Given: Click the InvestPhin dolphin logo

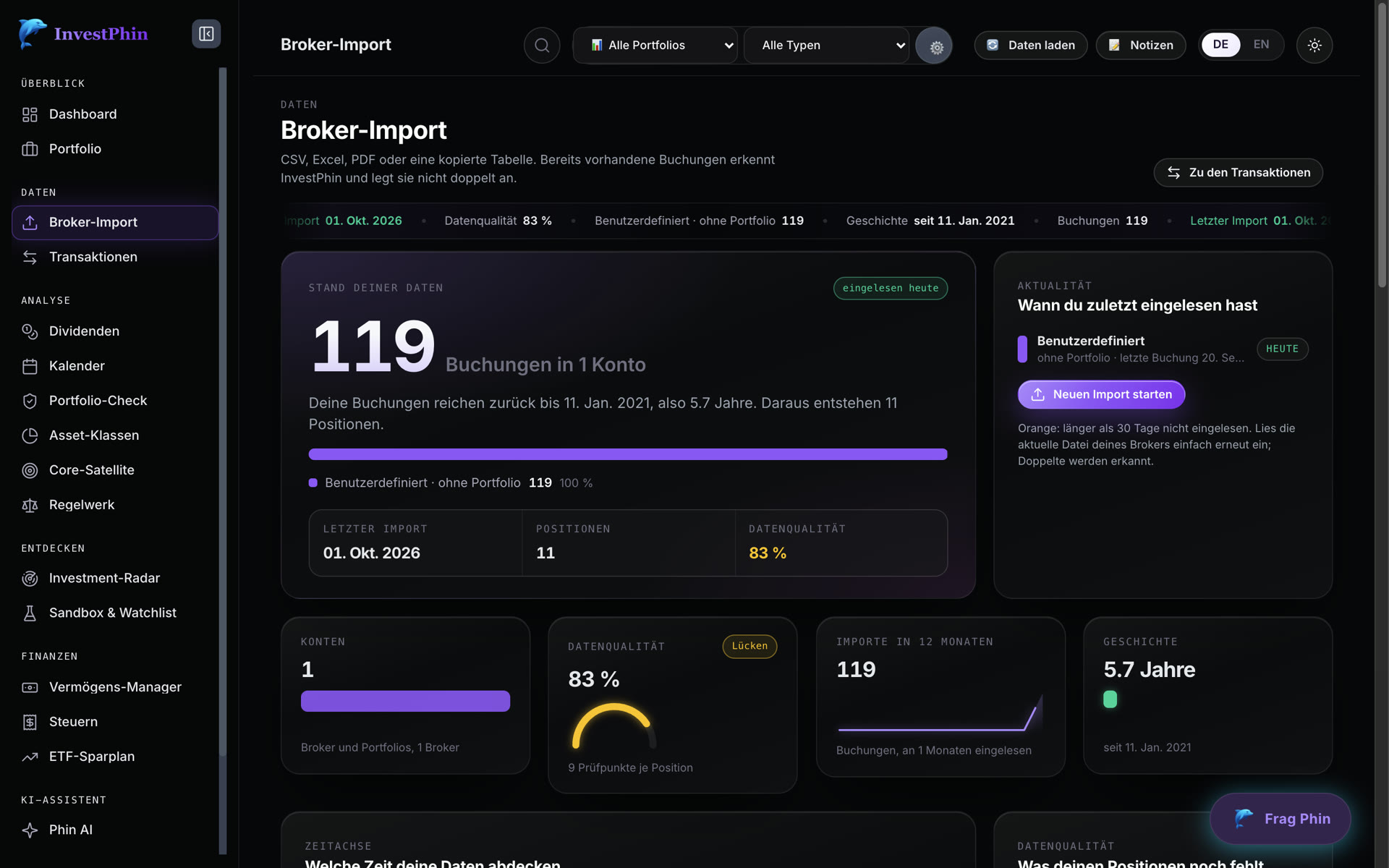Looking at the screenshot, I should click(x=32, y=33).
